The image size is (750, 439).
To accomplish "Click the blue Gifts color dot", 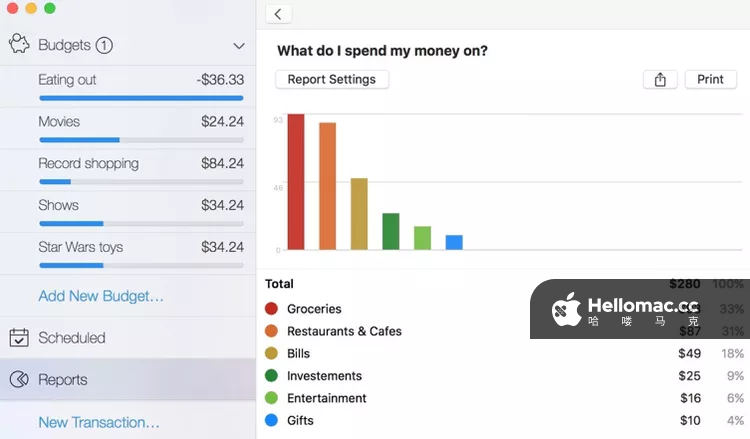I will [272, 421].
